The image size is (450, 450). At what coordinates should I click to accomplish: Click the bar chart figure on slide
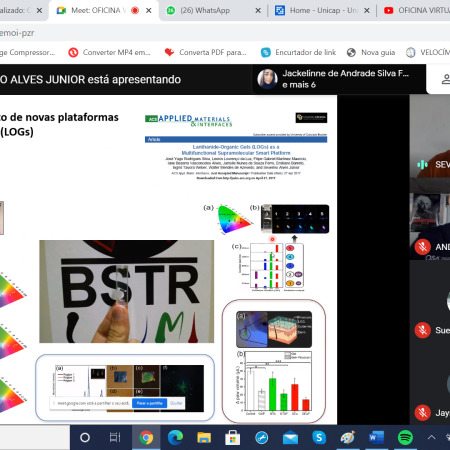coord(274,383)
